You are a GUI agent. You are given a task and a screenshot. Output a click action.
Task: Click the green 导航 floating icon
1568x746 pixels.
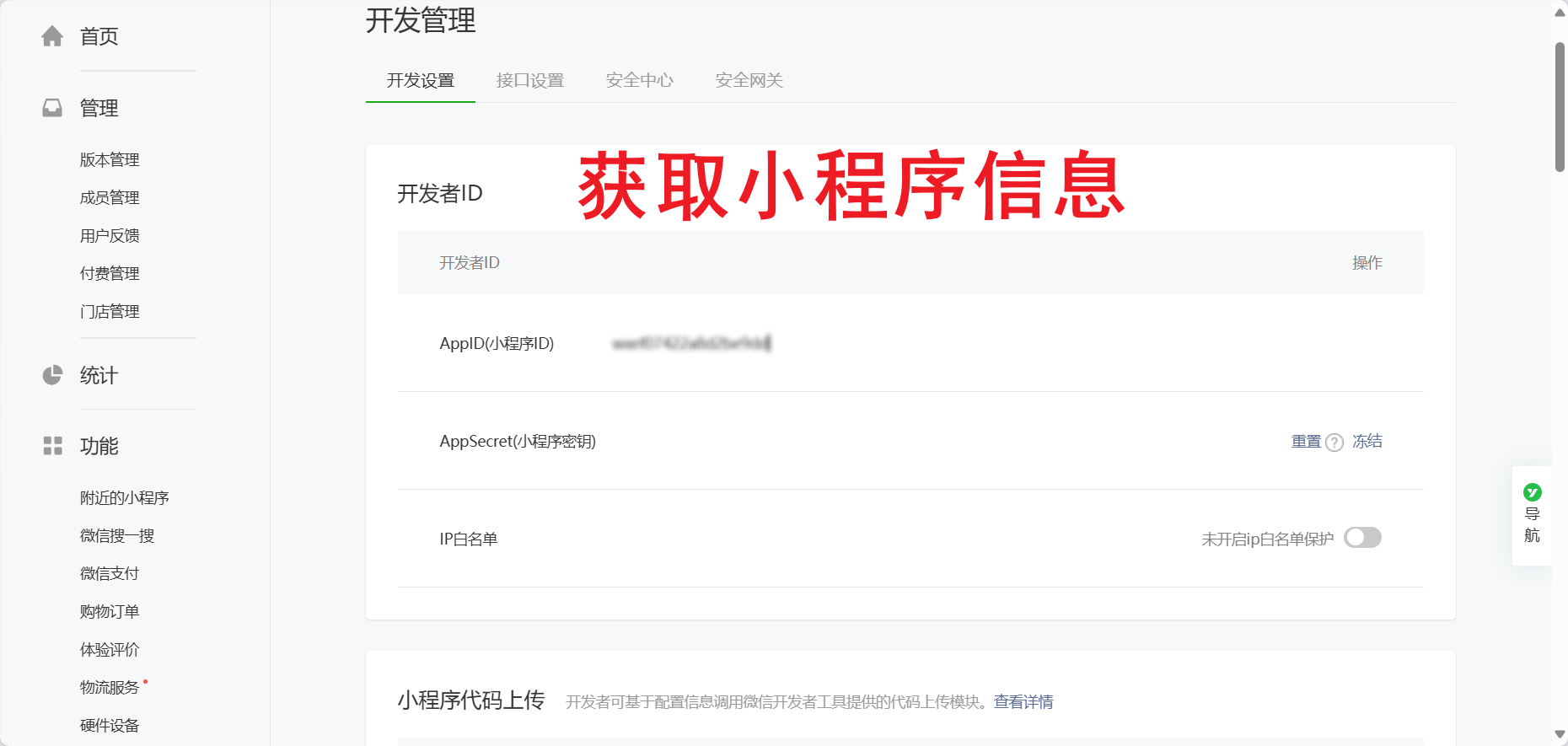click(1533, 492)
